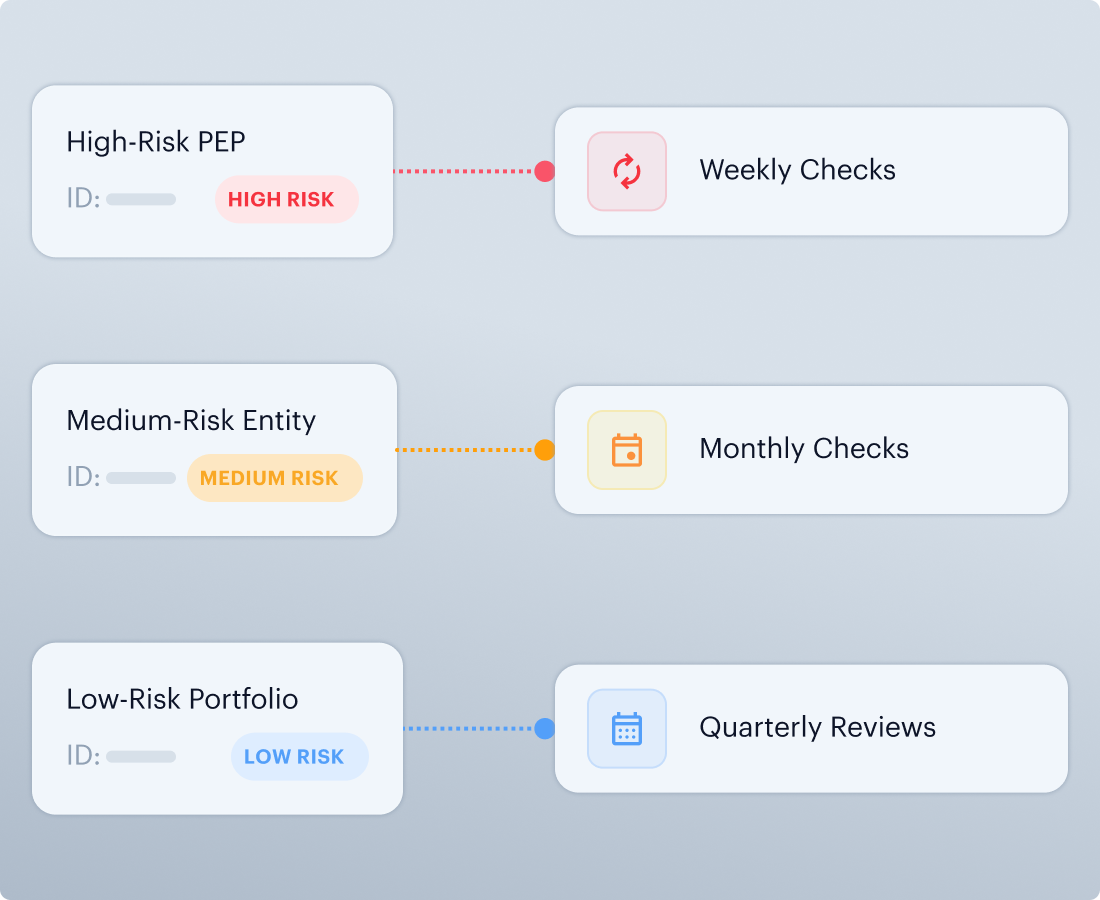
Task: Click the Monthly Checks label
Action: [x=804, y=449]
